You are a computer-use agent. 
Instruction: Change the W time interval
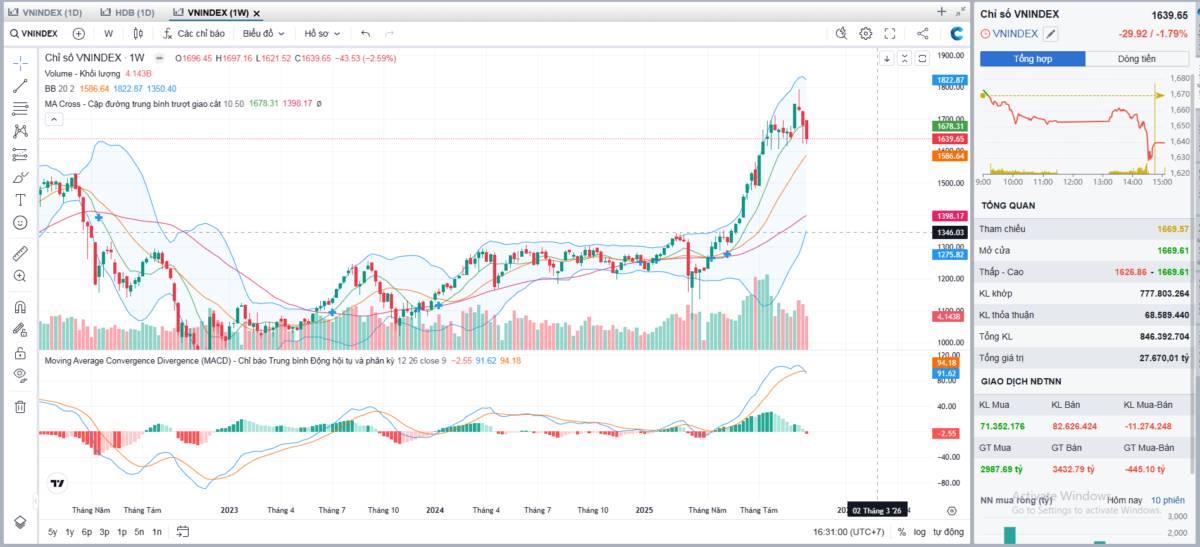coord(108,33)
